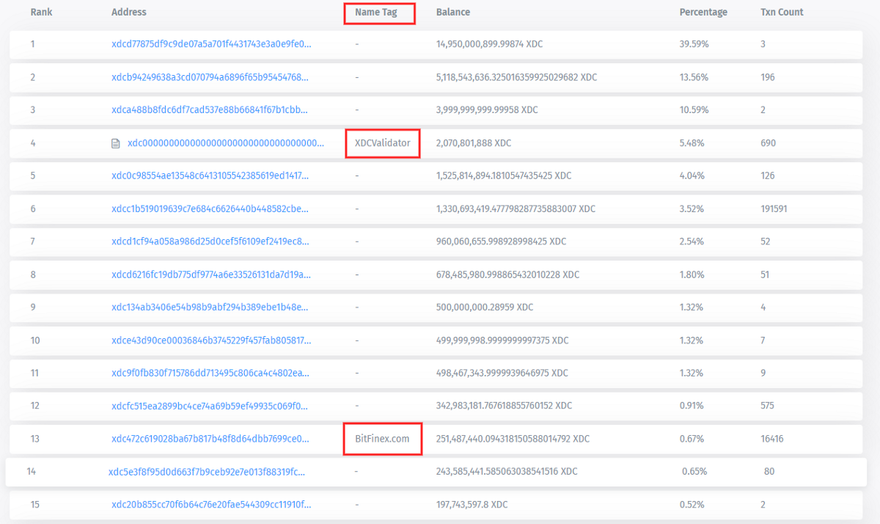880x524 pixels.
Task: Click the Balance column header
Action: 453,13
